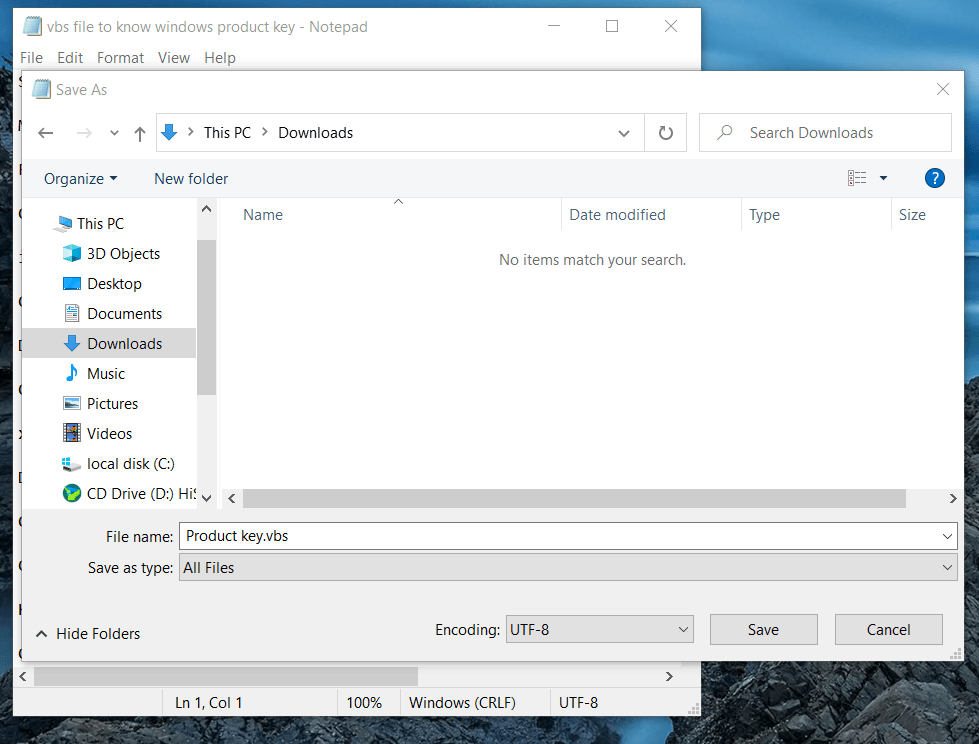
Task: Open Documents in the navigation pane
Action: pos(124,313)
